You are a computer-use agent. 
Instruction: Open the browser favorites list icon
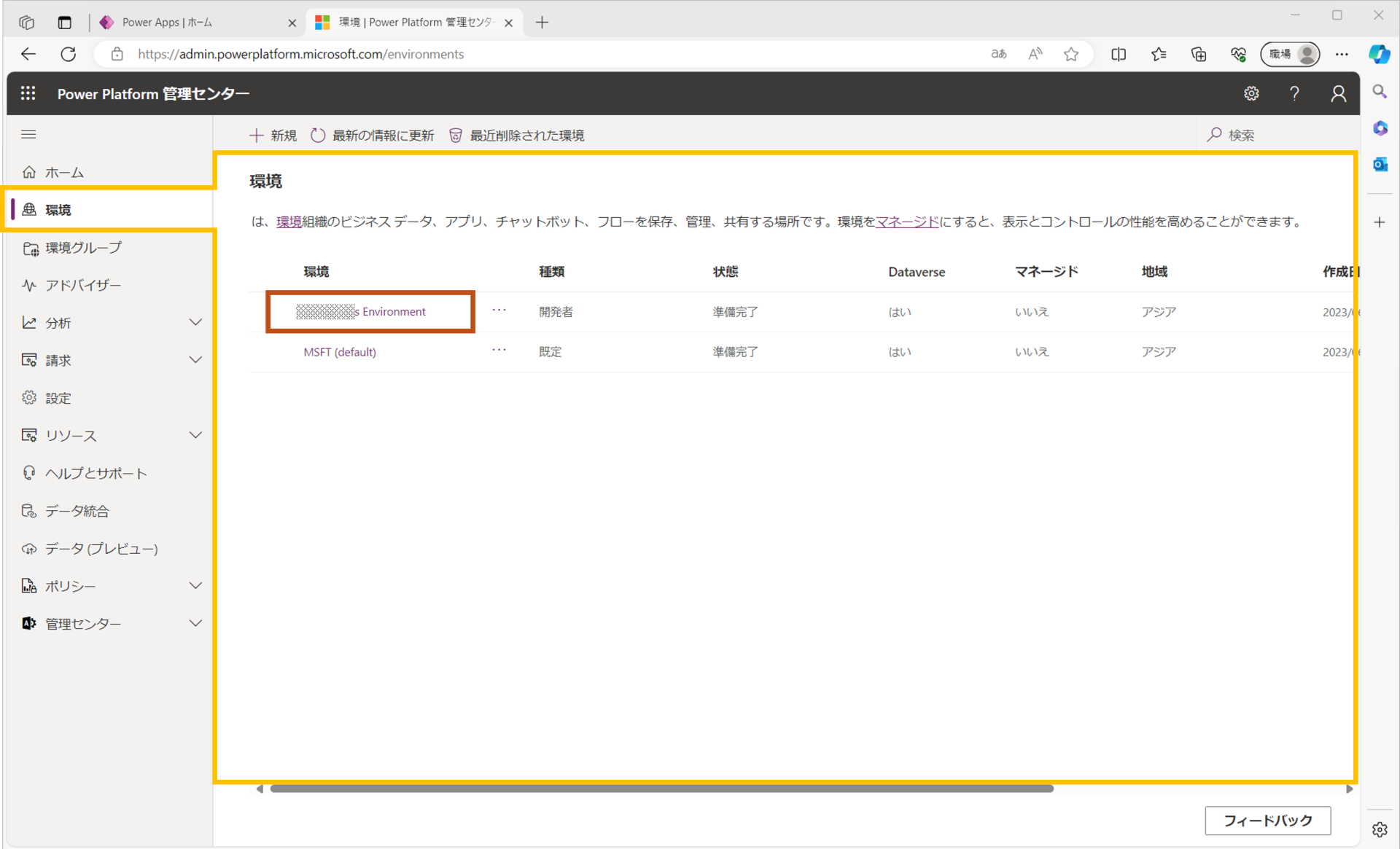point(1159,54)
